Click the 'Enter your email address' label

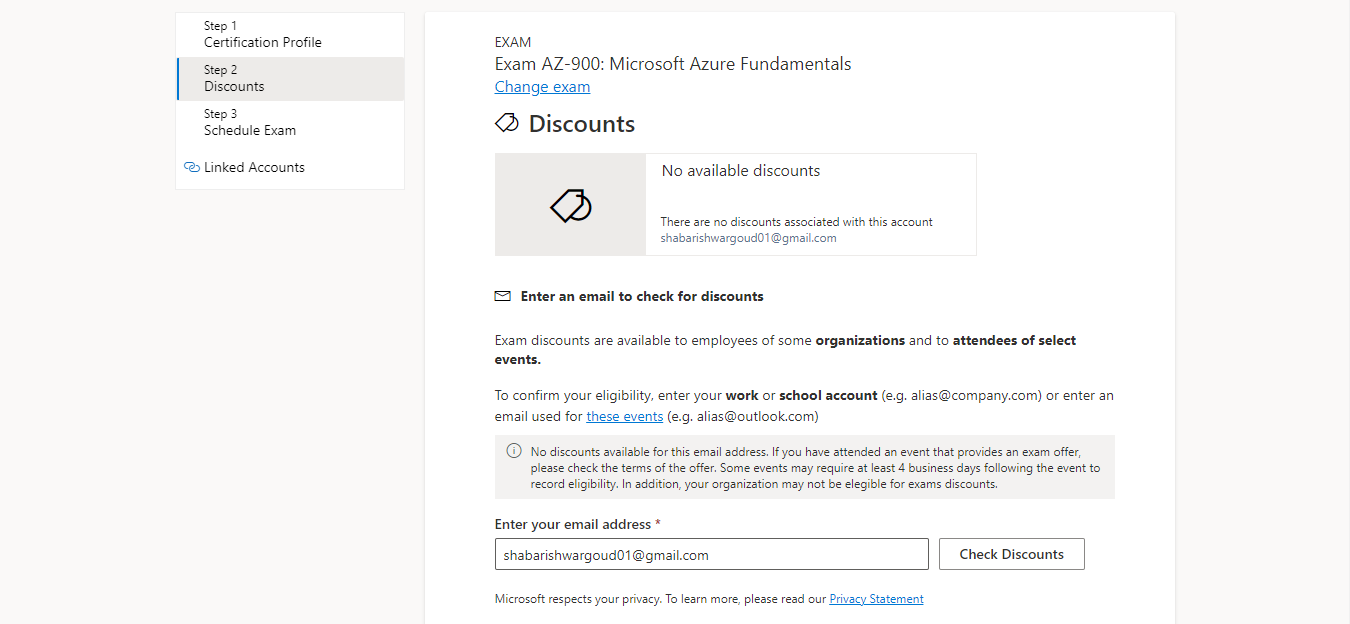578,525
